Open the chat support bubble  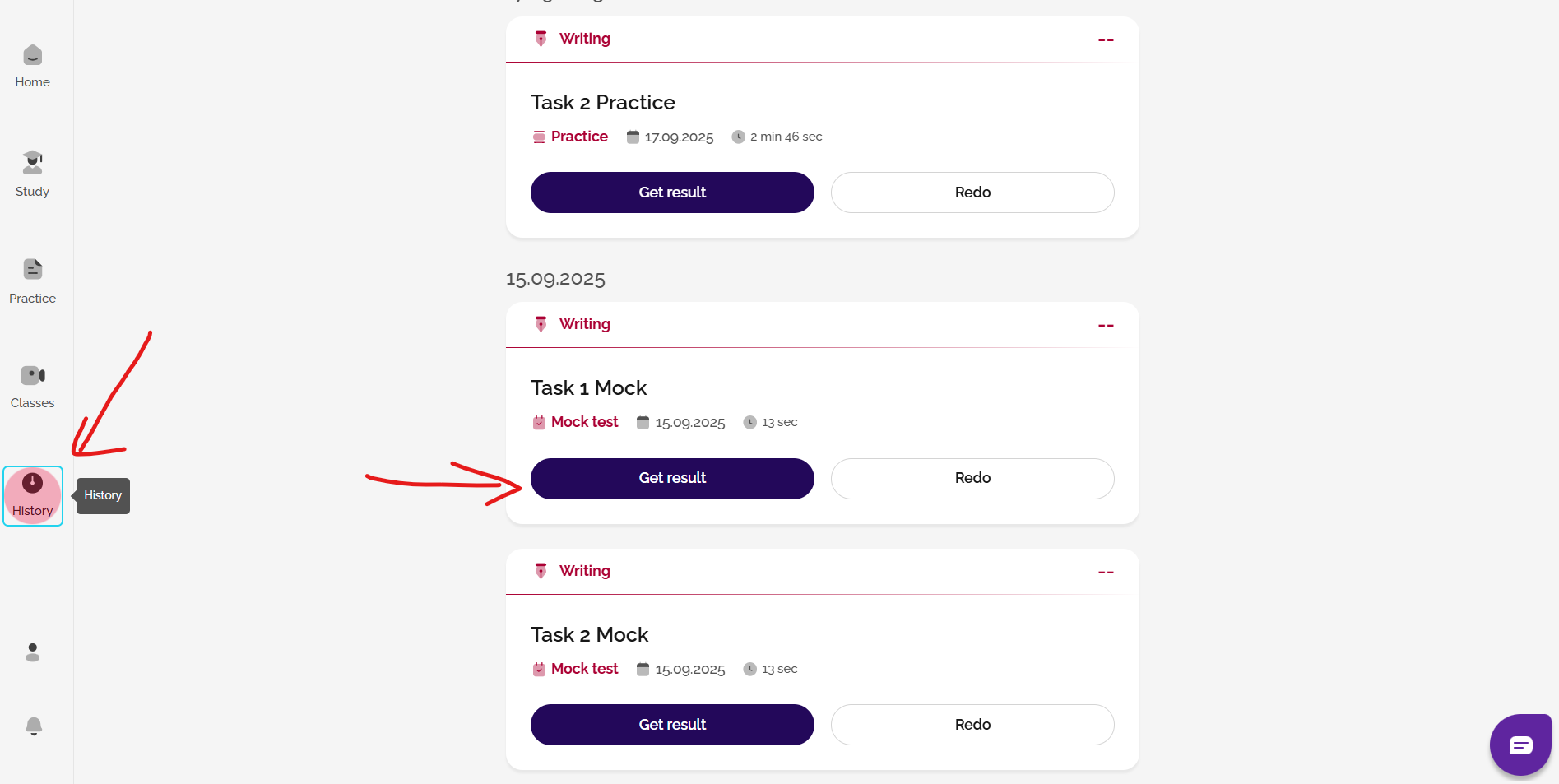click(x=1520, y=745)
